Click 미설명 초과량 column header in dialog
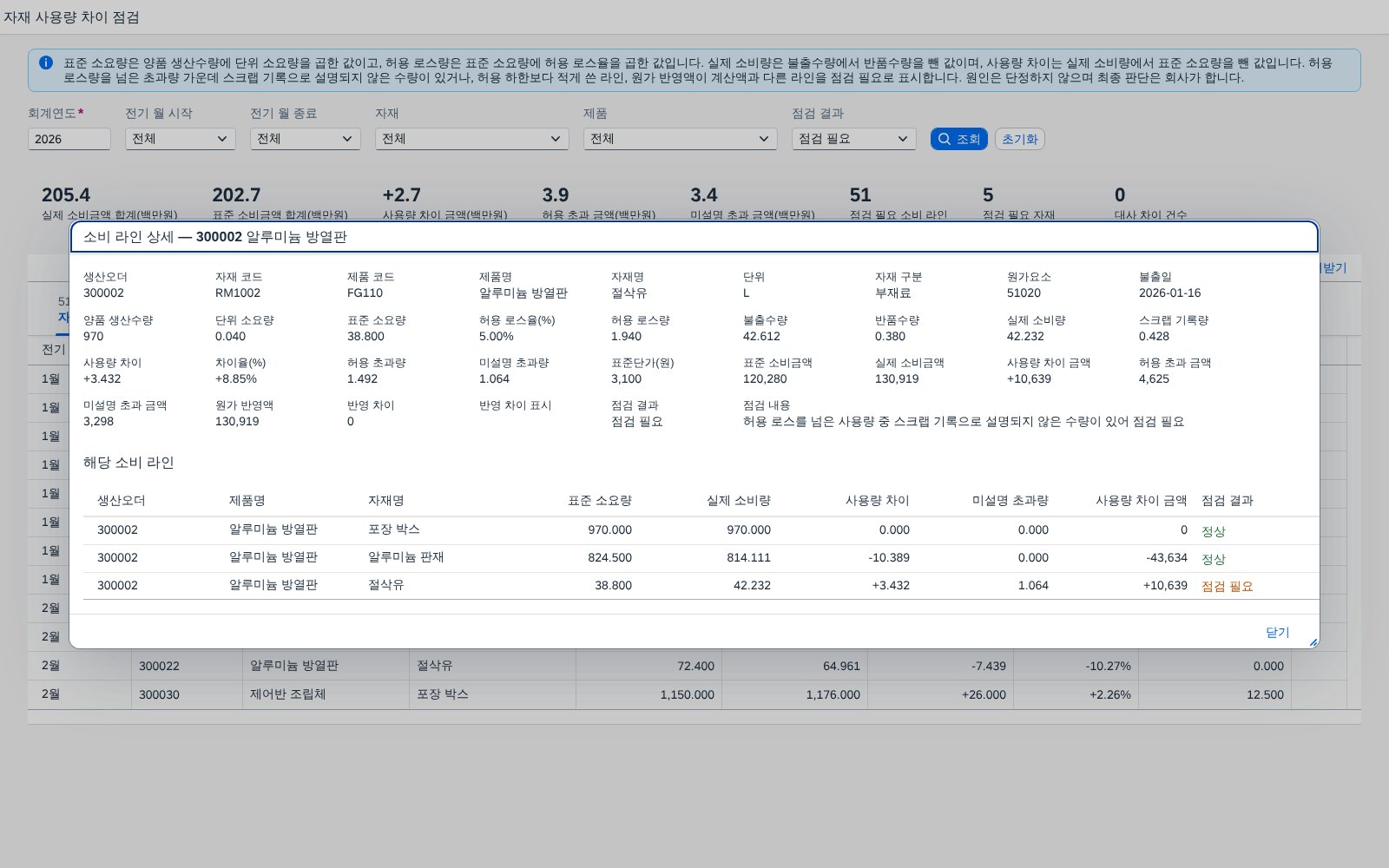 [x=1010, y=501]
